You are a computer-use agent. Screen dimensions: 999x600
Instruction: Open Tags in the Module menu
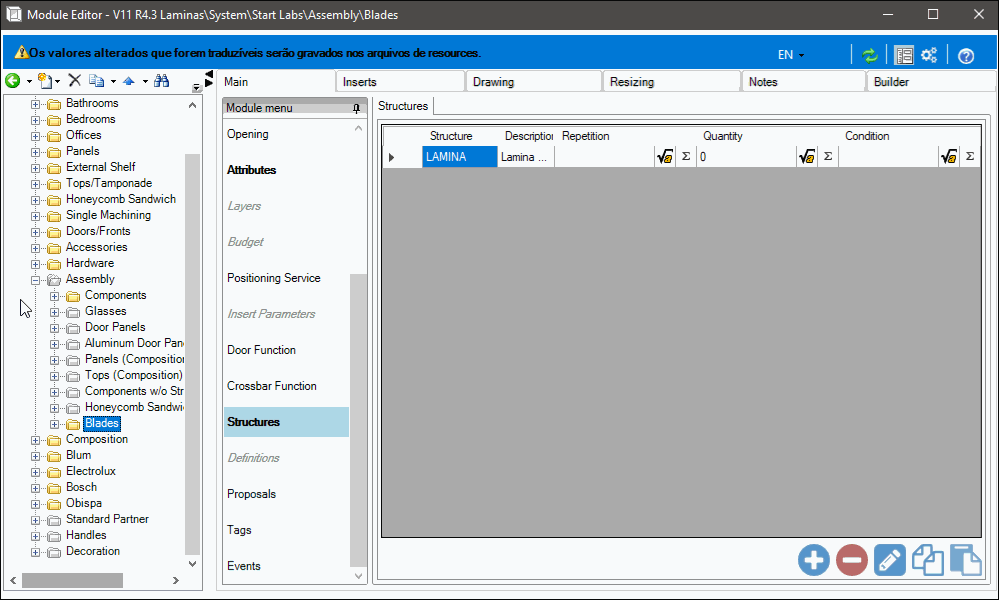click(240, 530)
